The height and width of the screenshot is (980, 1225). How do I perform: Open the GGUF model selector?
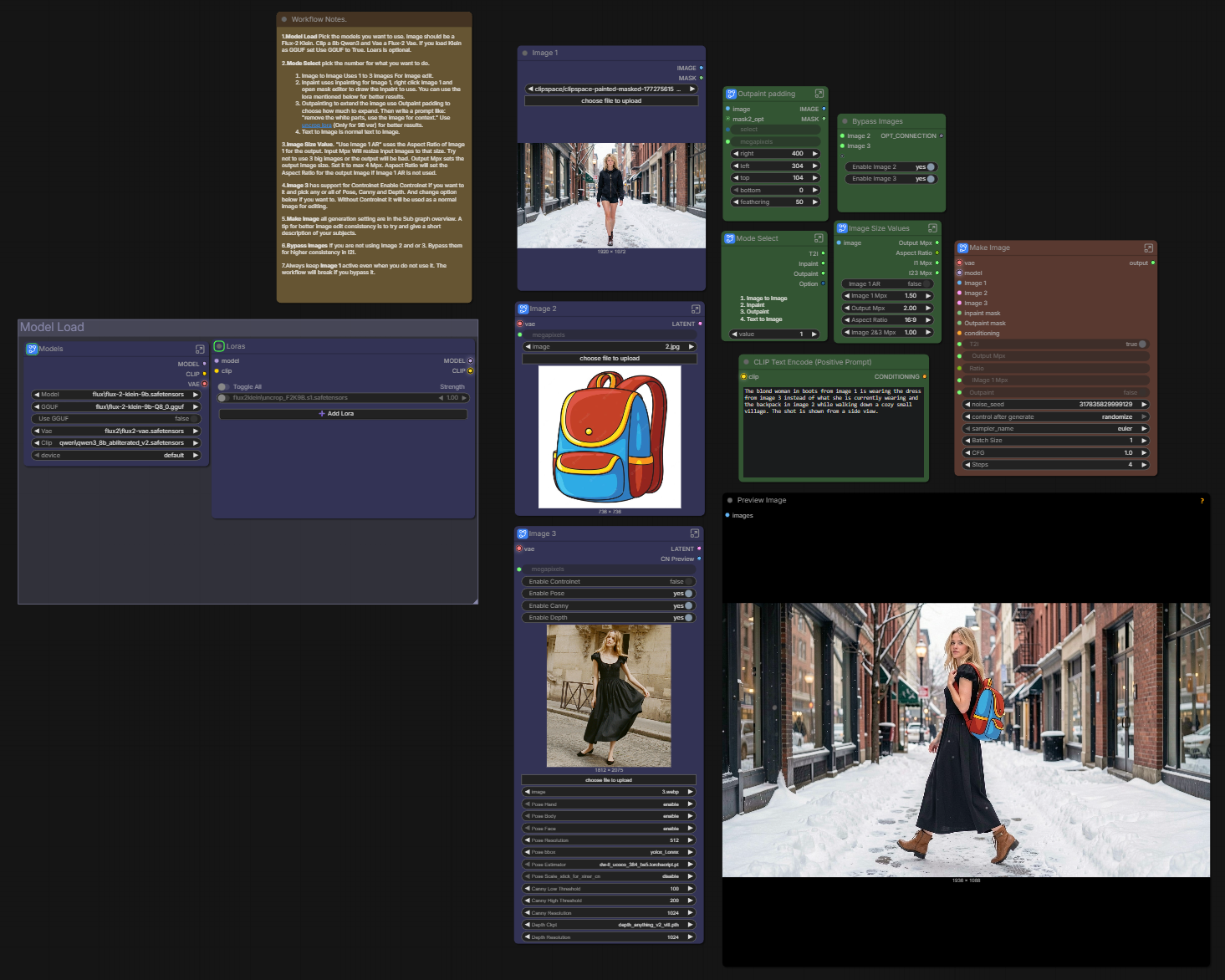[x=116, y=407]
